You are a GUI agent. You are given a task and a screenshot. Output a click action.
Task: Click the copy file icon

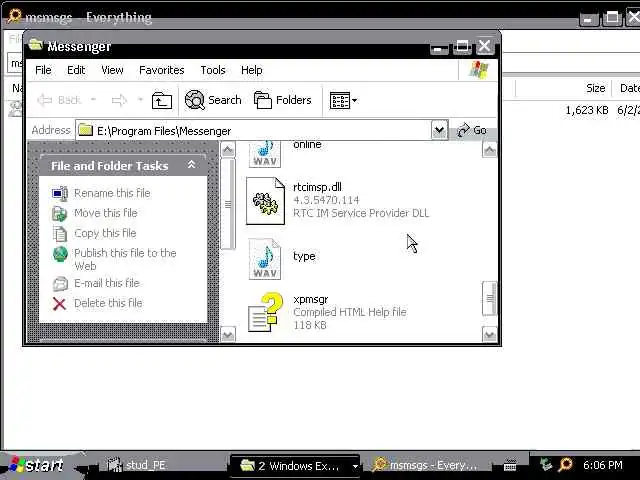pyautogui.click(x=60, y=234)
